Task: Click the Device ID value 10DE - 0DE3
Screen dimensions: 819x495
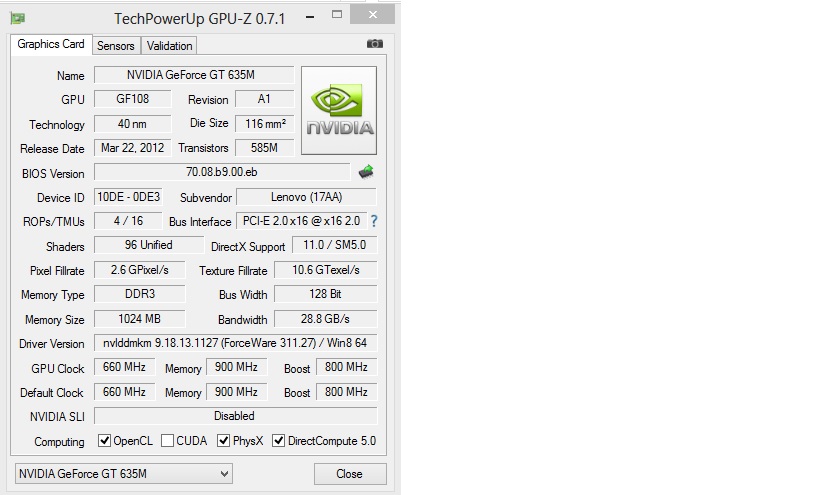Action: pos(128,197)
